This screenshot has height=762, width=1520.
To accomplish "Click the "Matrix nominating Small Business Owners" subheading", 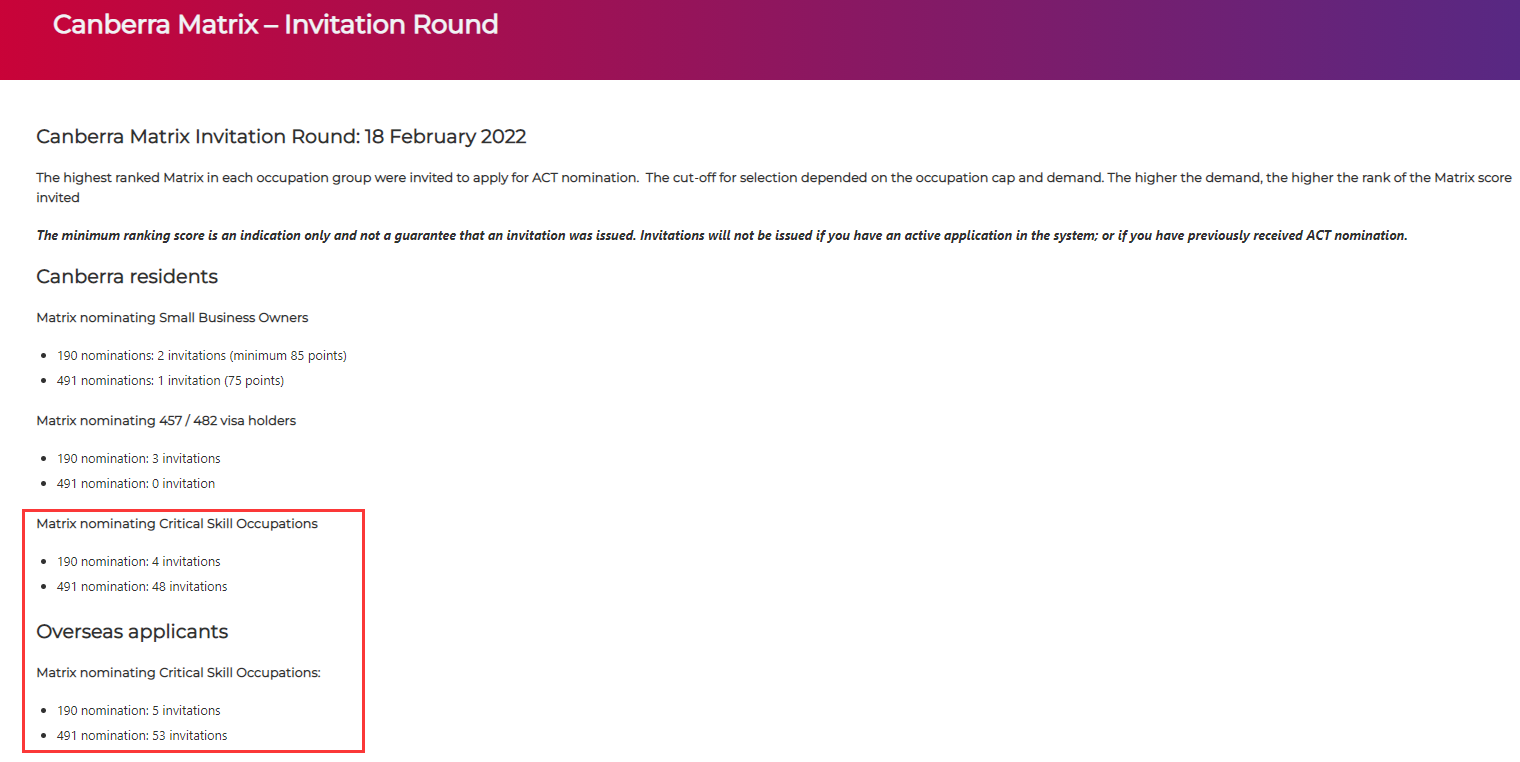I will point(172,318).
